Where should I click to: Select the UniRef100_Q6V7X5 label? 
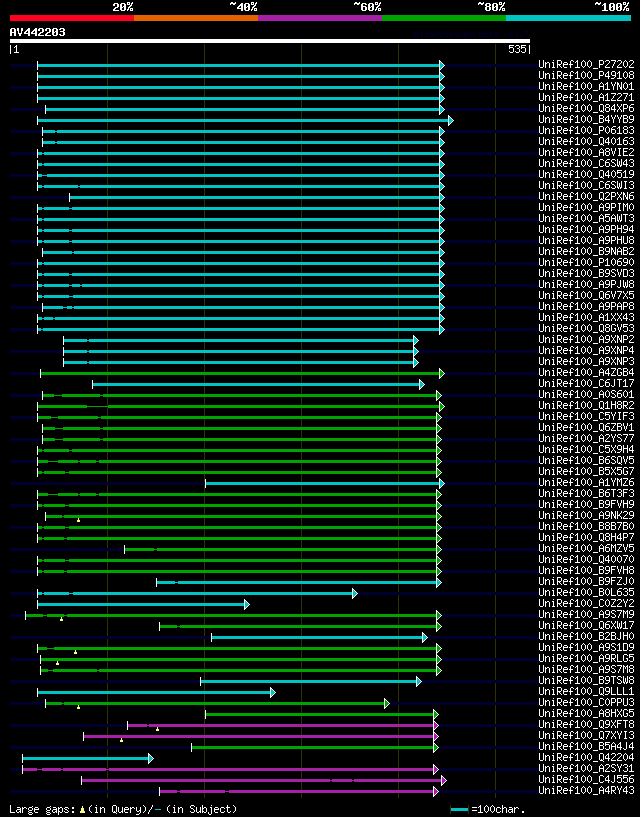point(586,295)
